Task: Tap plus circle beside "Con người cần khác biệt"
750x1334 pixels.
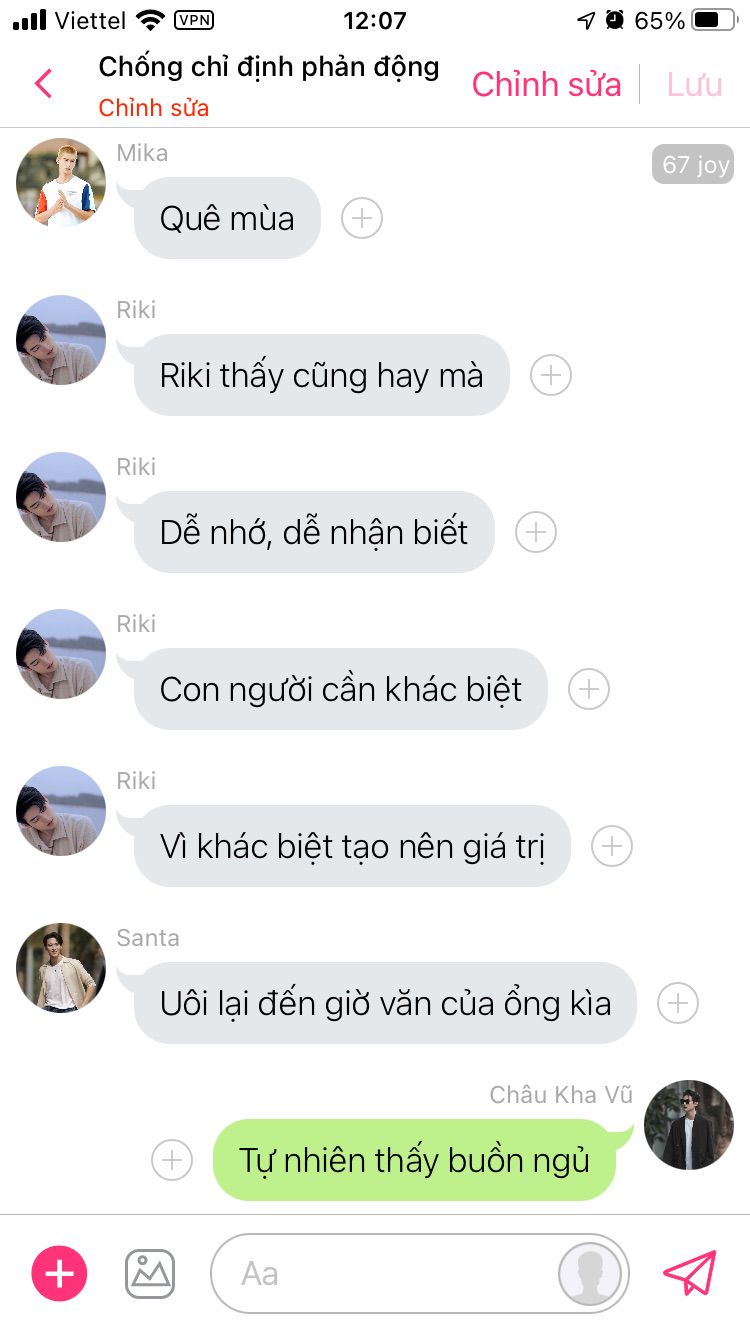Action: (589, 688)
